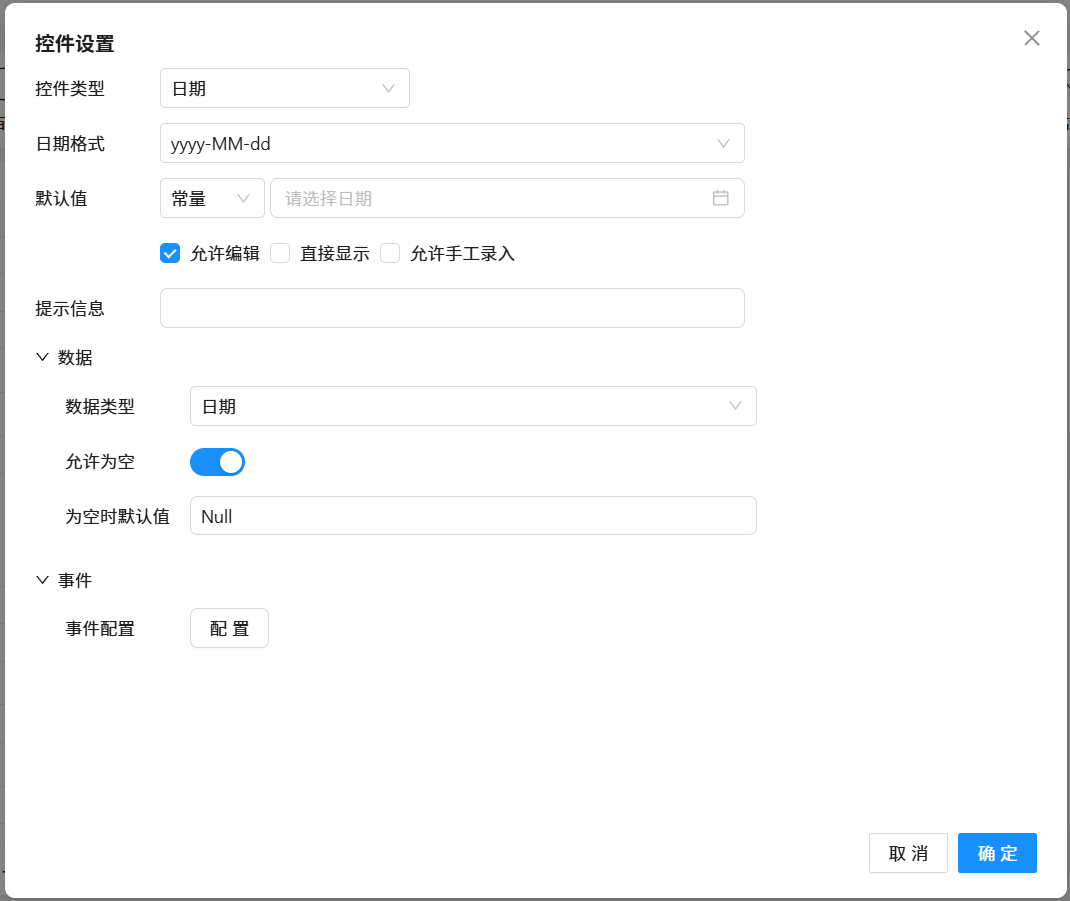The image size is (1070, 901).
Task: Click the 为空时默认值 field with Null
Action: click(x=473, y=516)
